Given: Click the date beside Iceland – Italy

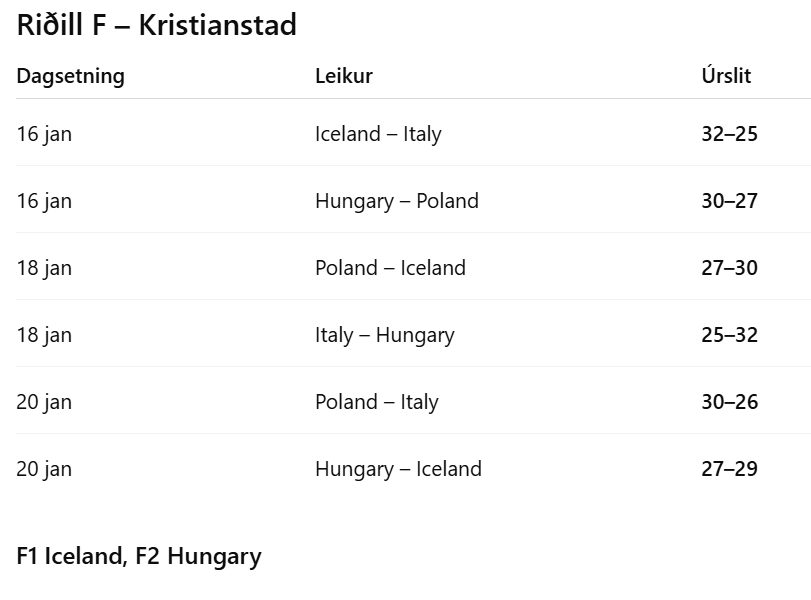Looking at the screenshot, I should 44,134.
